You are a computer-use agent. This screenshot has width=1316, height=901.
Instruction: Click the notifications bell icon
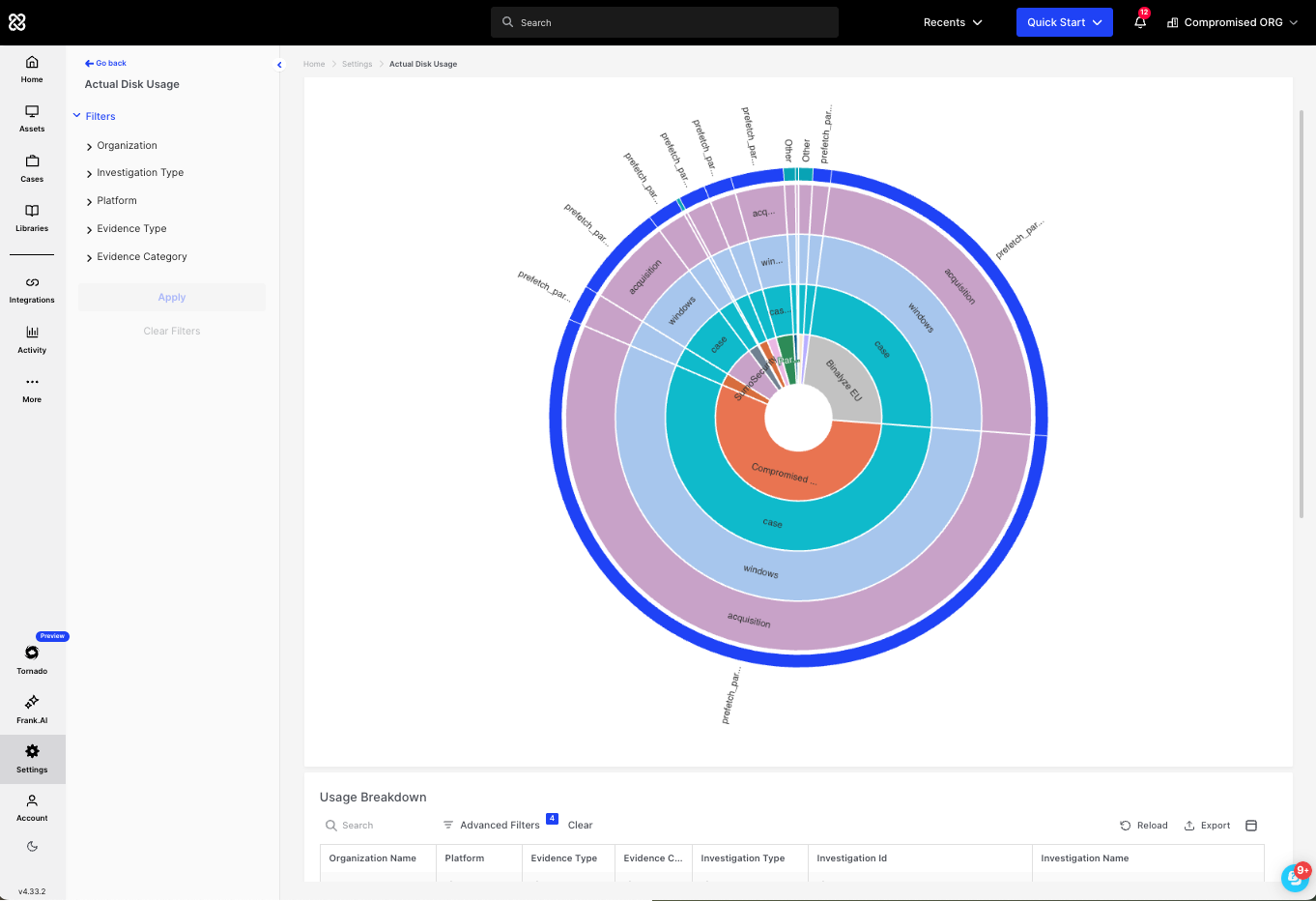[1140, 22]
